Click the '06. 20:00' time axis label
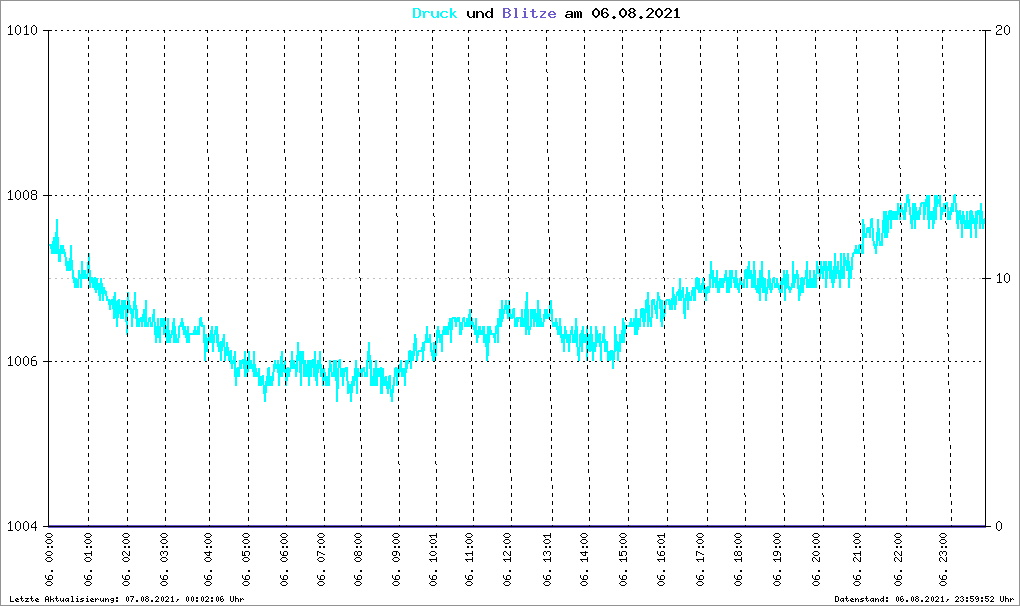Screen dimensions: 1020x606 [x=816, y=560]
